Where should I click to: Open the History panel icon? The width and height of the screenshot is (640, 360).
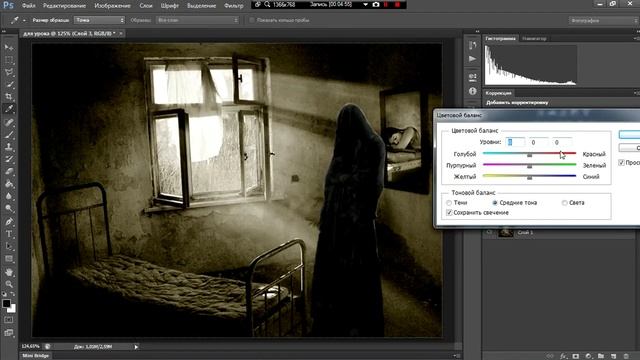[x=473, y=45]
